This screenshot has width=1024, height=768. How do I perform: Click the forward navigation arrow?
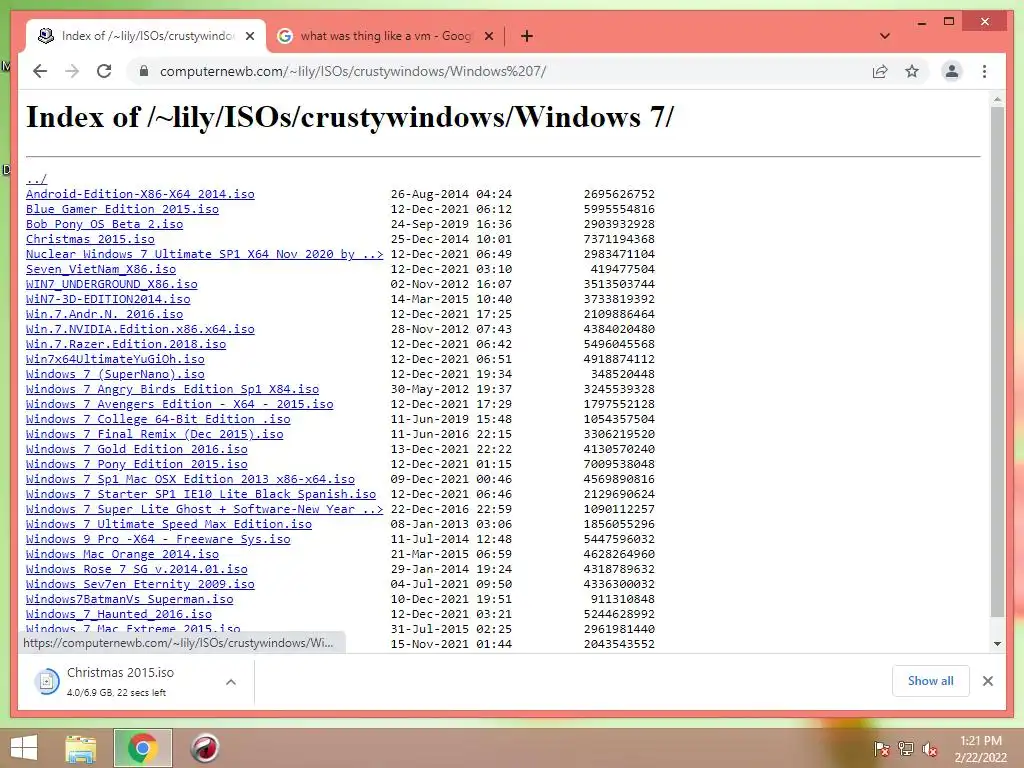(x=72, y=71)
